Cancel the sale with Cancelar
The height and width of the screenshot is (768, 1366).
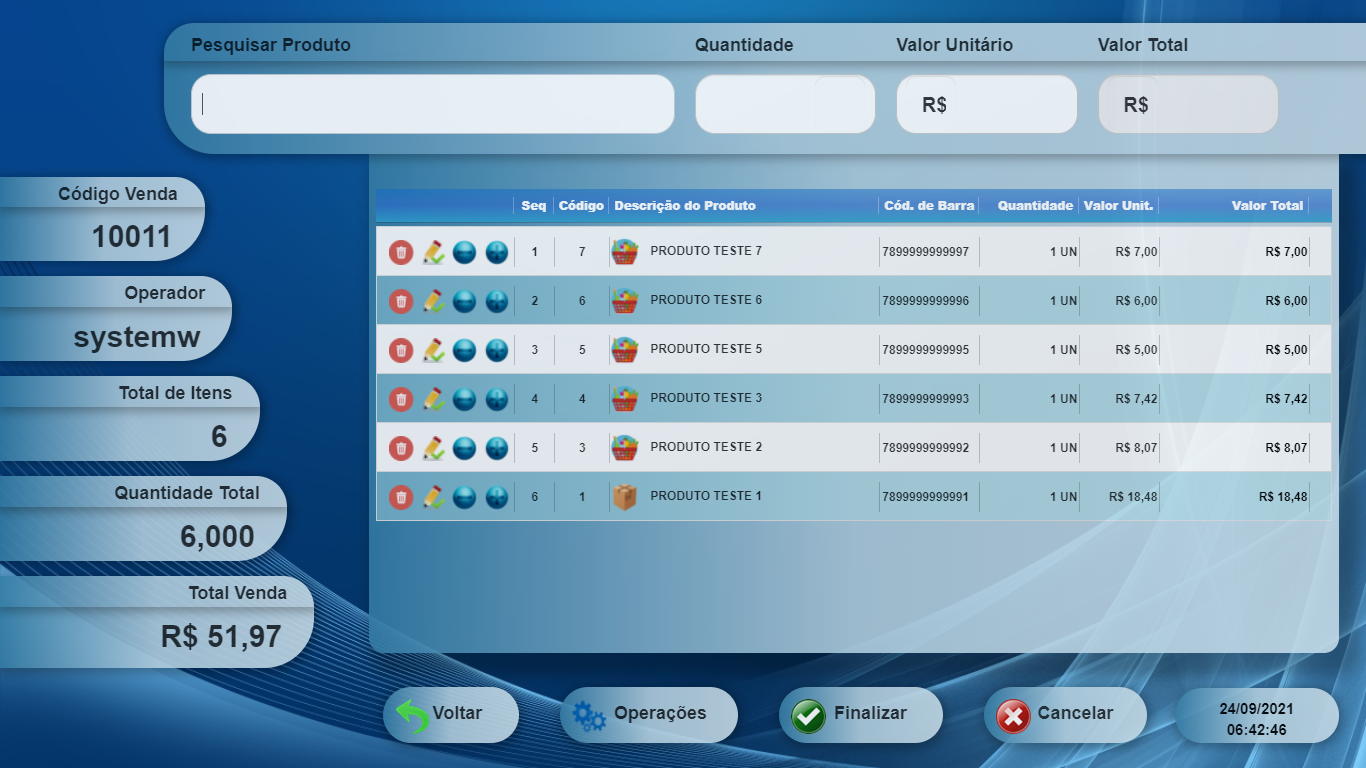[1065, 714]
